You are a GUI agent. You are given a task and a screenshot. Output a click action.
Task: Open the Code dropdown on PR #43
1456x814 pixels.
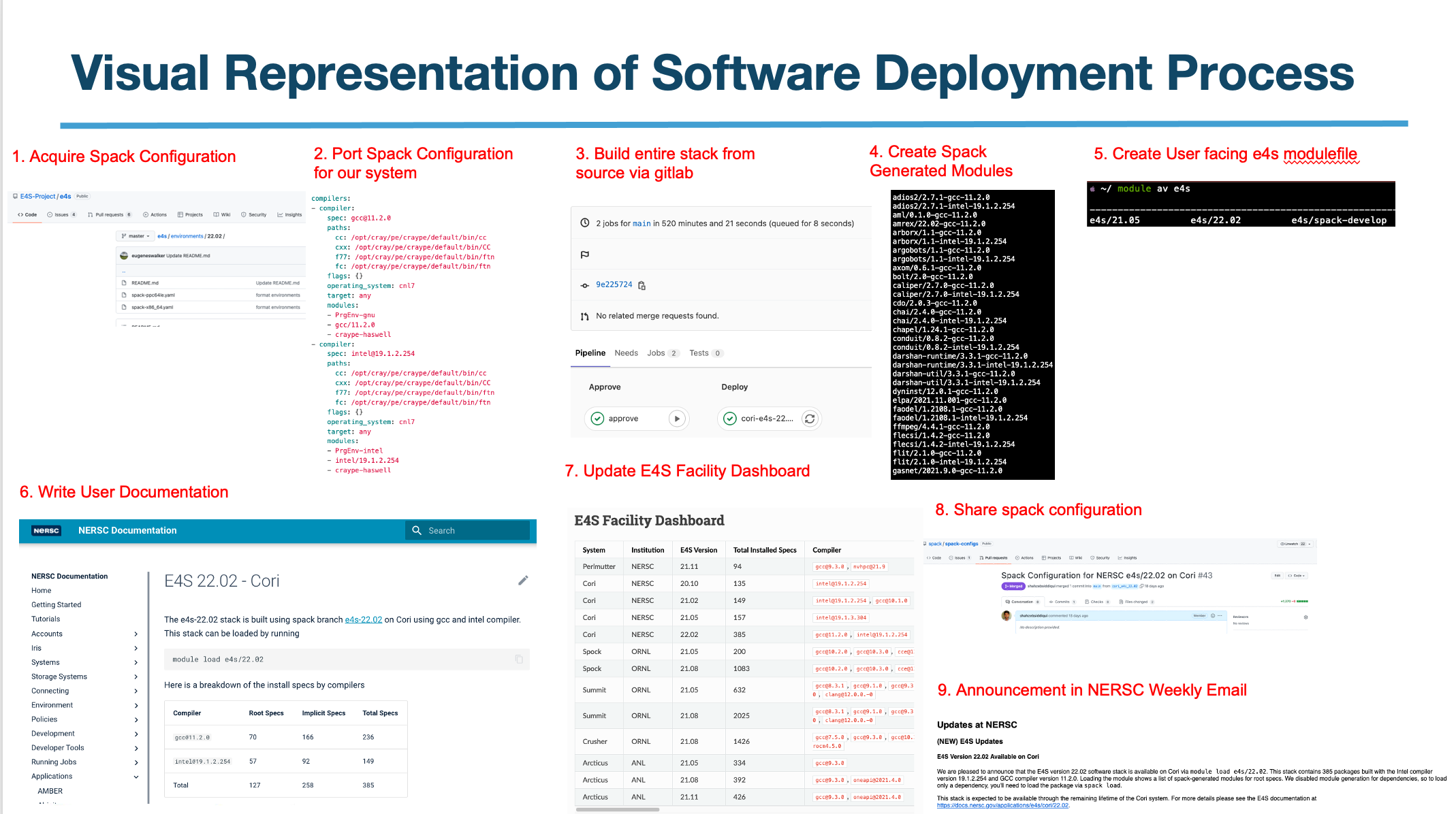(1296, 575)
